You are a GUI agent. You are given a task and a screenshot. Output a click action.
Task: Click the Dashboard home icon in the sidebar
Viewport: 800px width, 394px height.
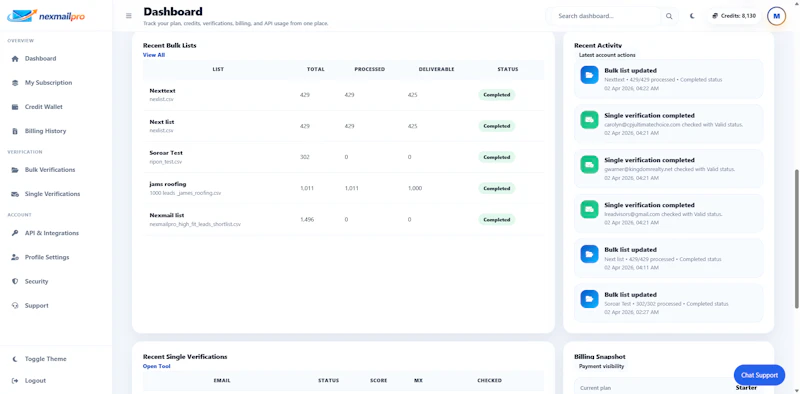tap(15, 59)
